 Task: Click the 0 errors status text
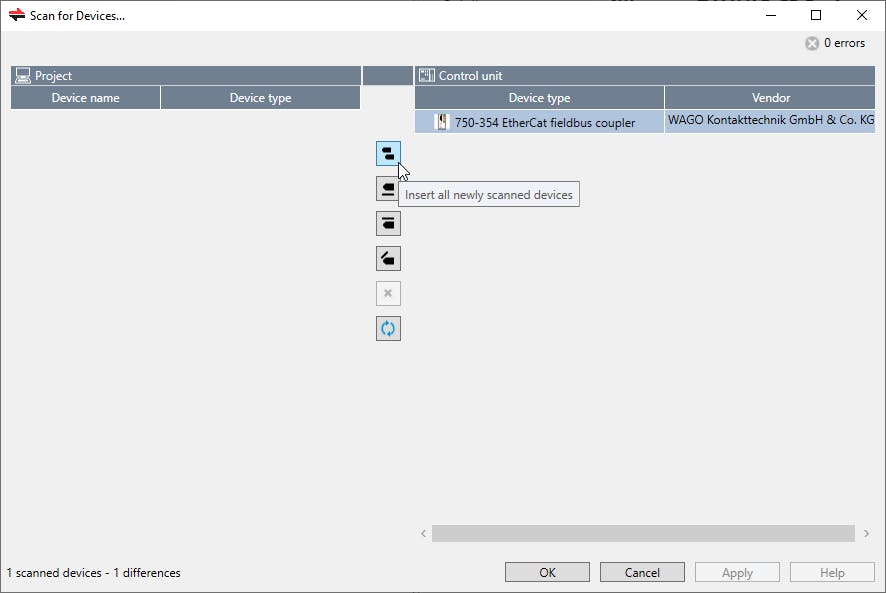[x=844, y=43]
